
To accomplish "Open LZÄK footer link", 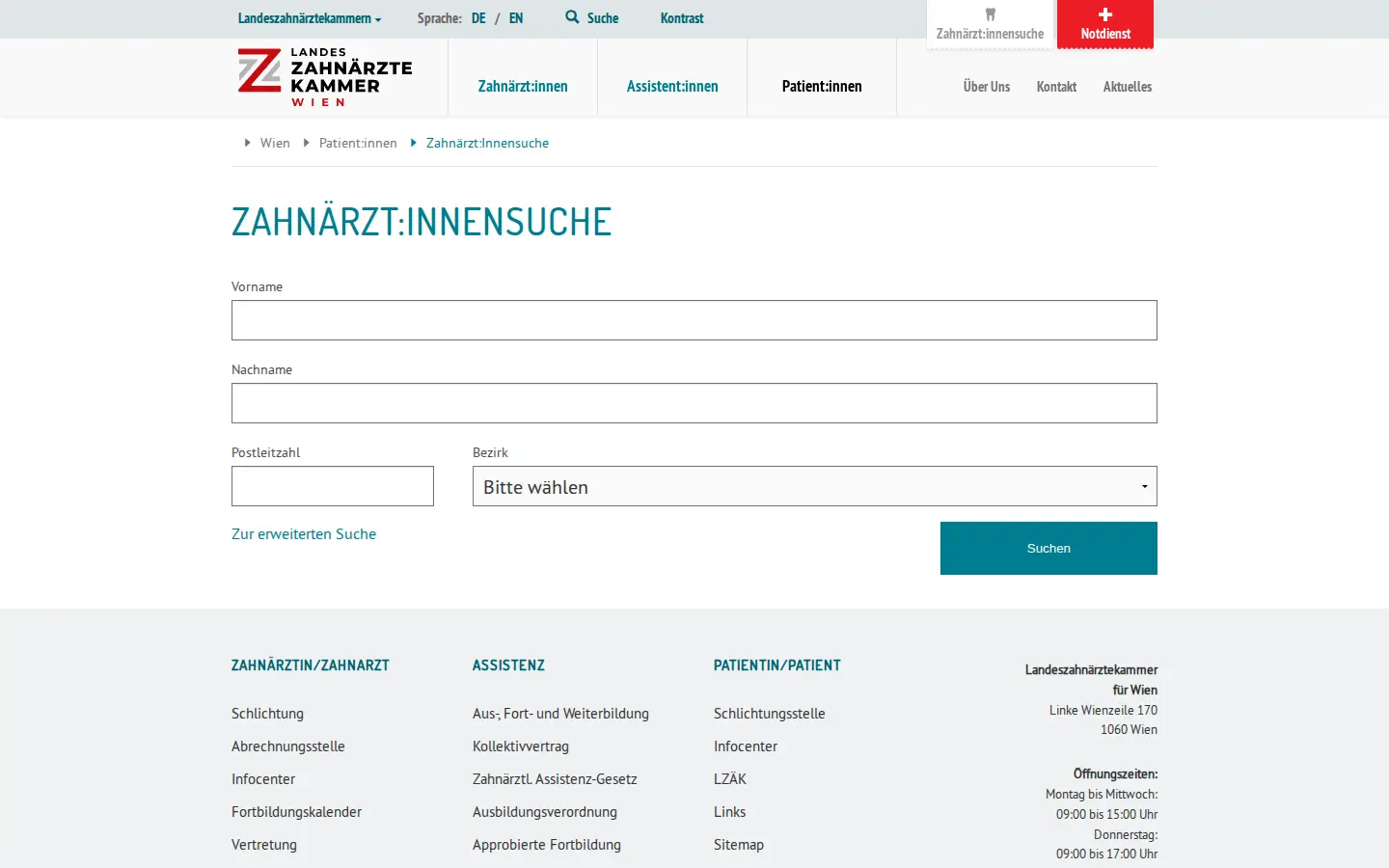I will (730, 779).
